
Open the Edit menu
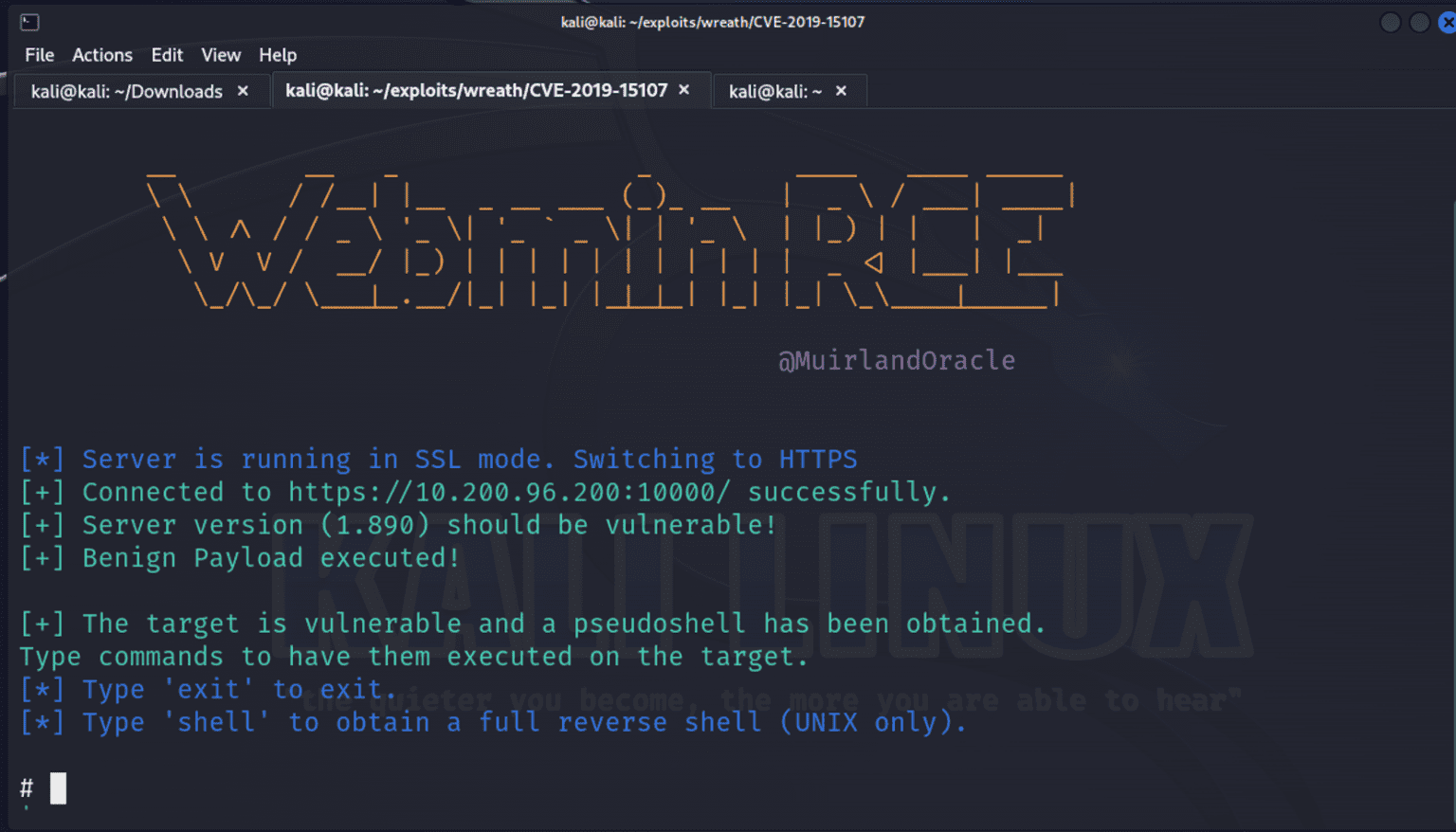tap(167, 55)
